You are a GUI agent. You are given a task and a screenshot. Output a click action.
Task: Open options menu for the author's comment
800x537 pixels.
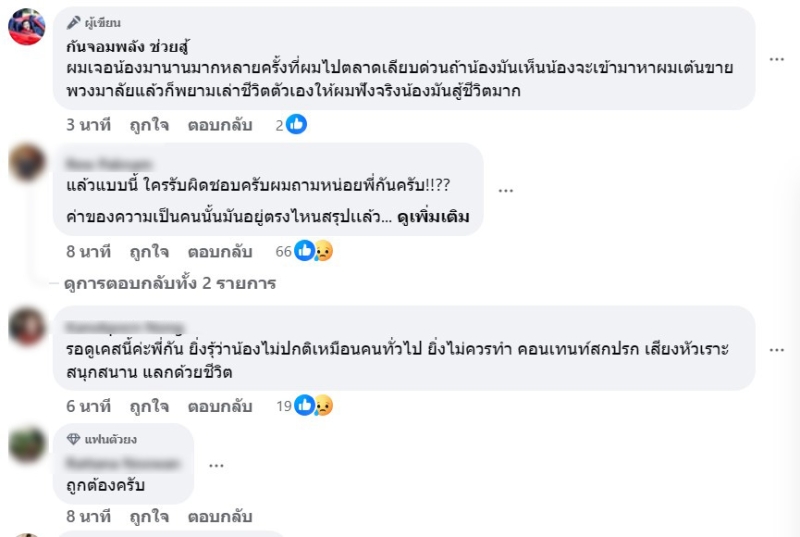(777, 59)
